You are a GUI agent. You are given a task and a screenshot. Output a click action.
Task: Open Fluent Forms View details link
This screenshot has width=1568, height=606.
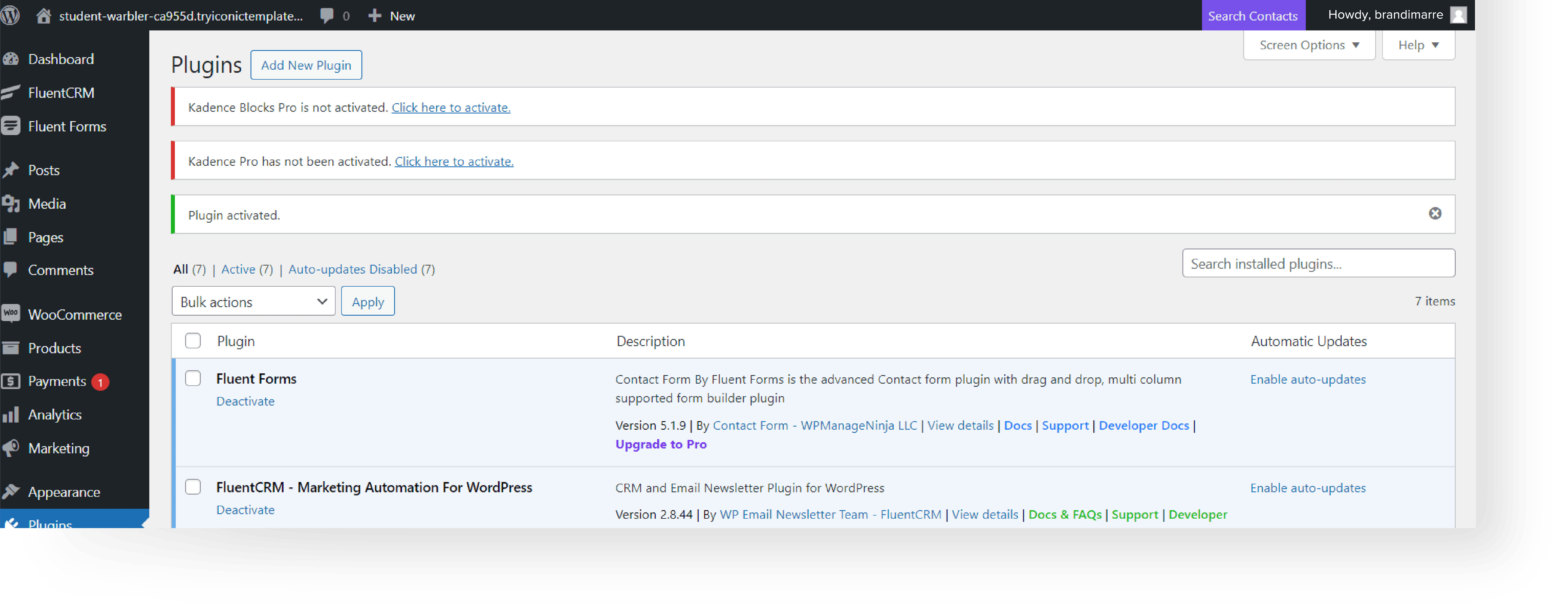click(x=960, y=425)
